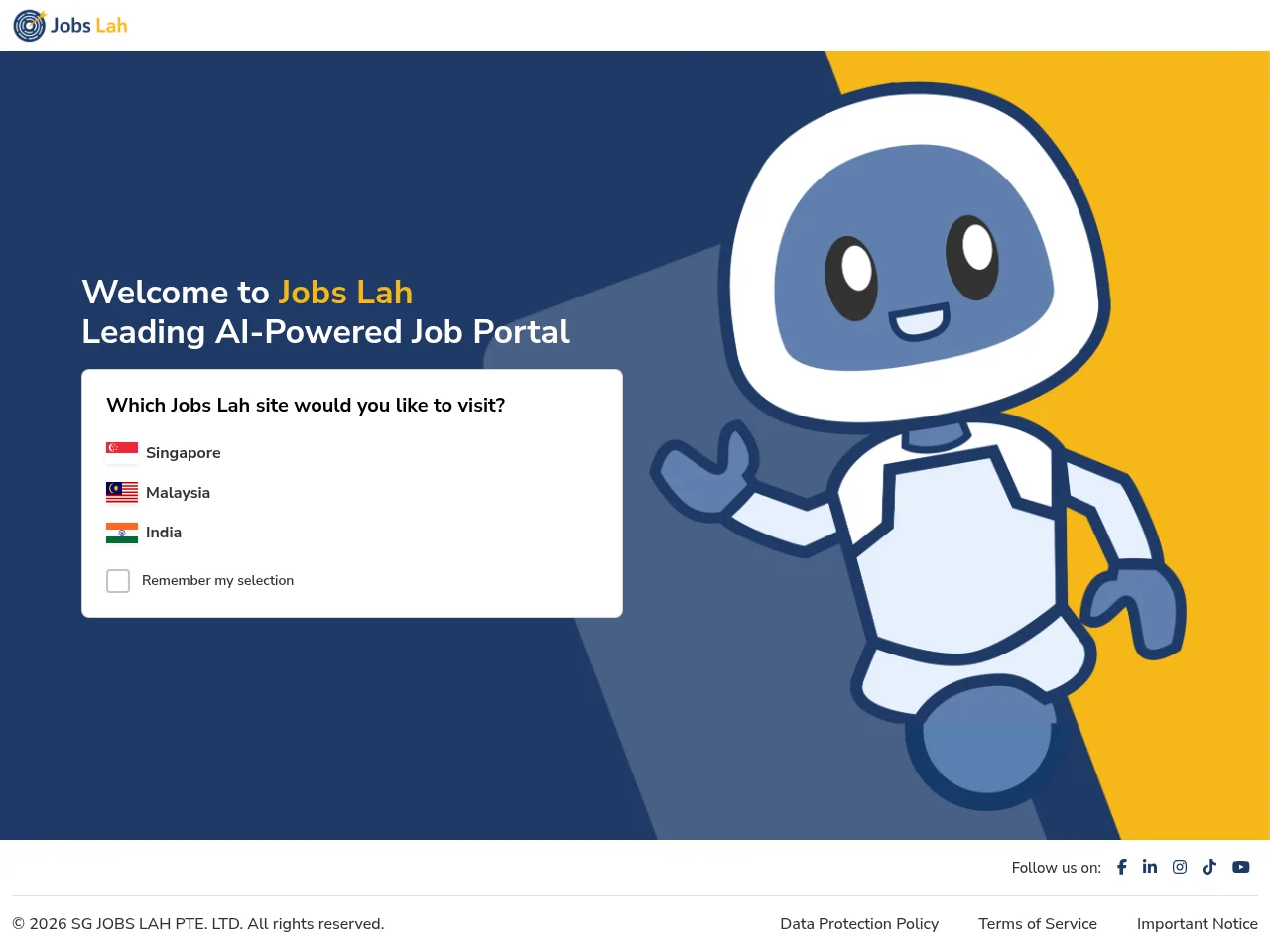1270x952 pixels.
Task: Select the Malaysia flag icon
Action: [122, 493]
